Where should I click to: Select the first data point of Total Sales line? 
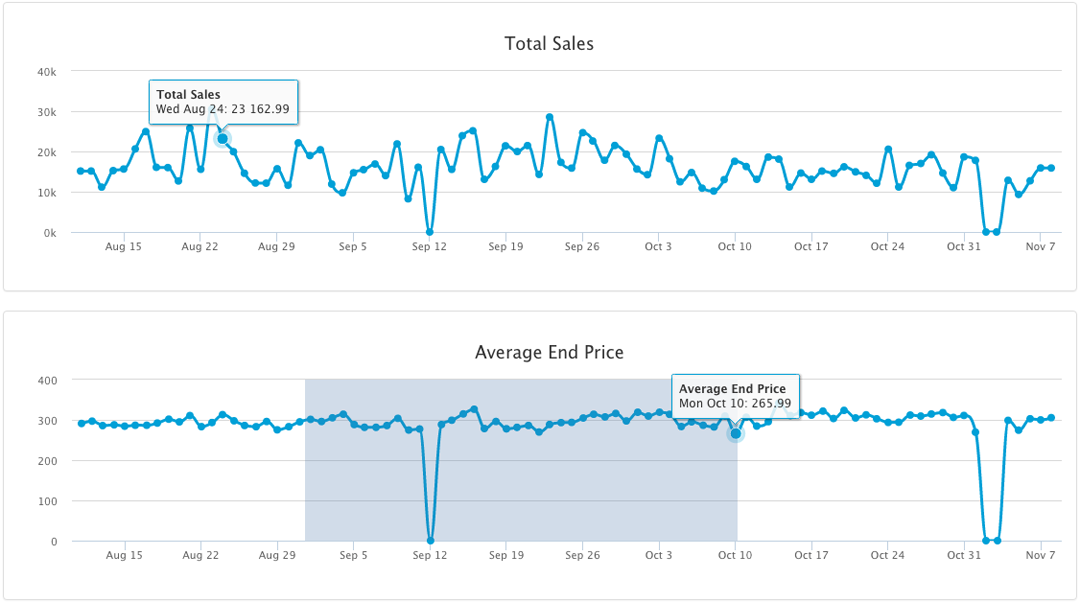(81, 171)
